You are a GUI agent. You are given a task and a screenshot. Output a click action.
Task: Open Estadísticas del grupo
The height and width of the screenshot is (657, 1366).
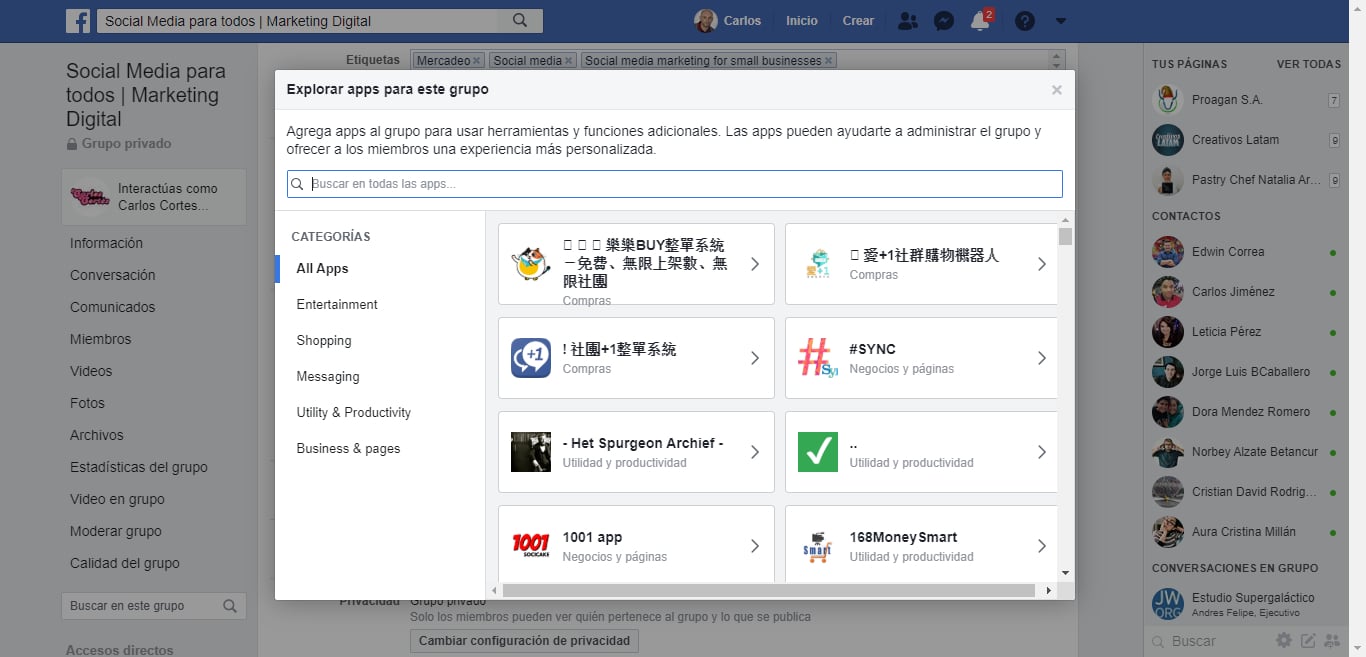click(139, 467)
